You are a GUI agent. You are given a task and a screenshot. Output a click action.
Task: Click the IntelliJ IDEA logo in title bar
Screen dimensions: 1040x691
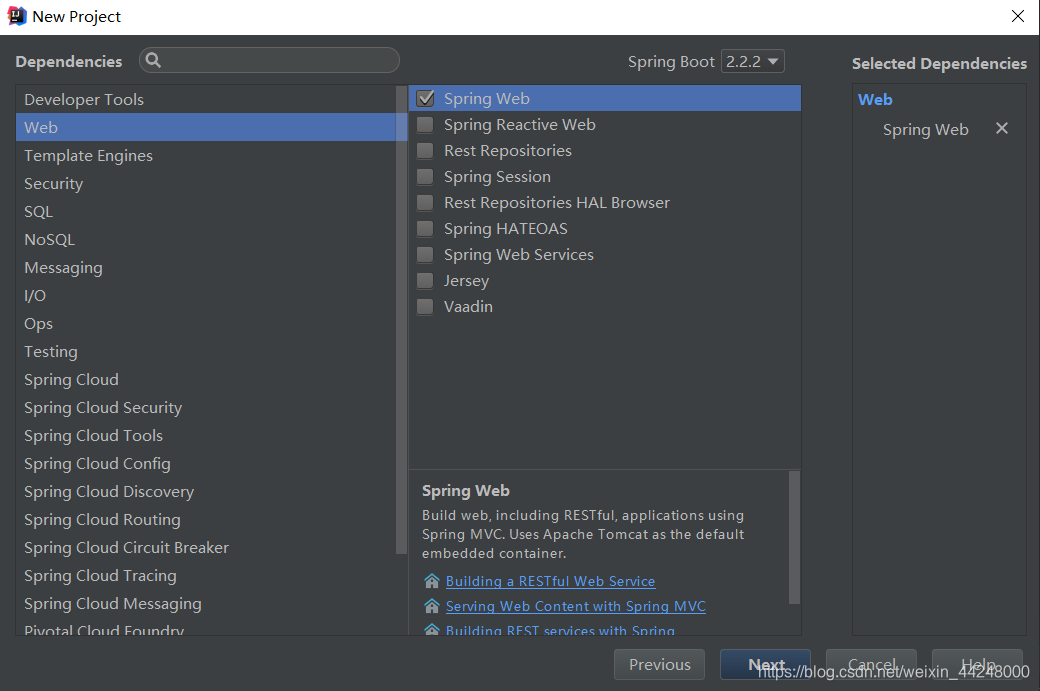pyautogui.click(x=17, y=16)
